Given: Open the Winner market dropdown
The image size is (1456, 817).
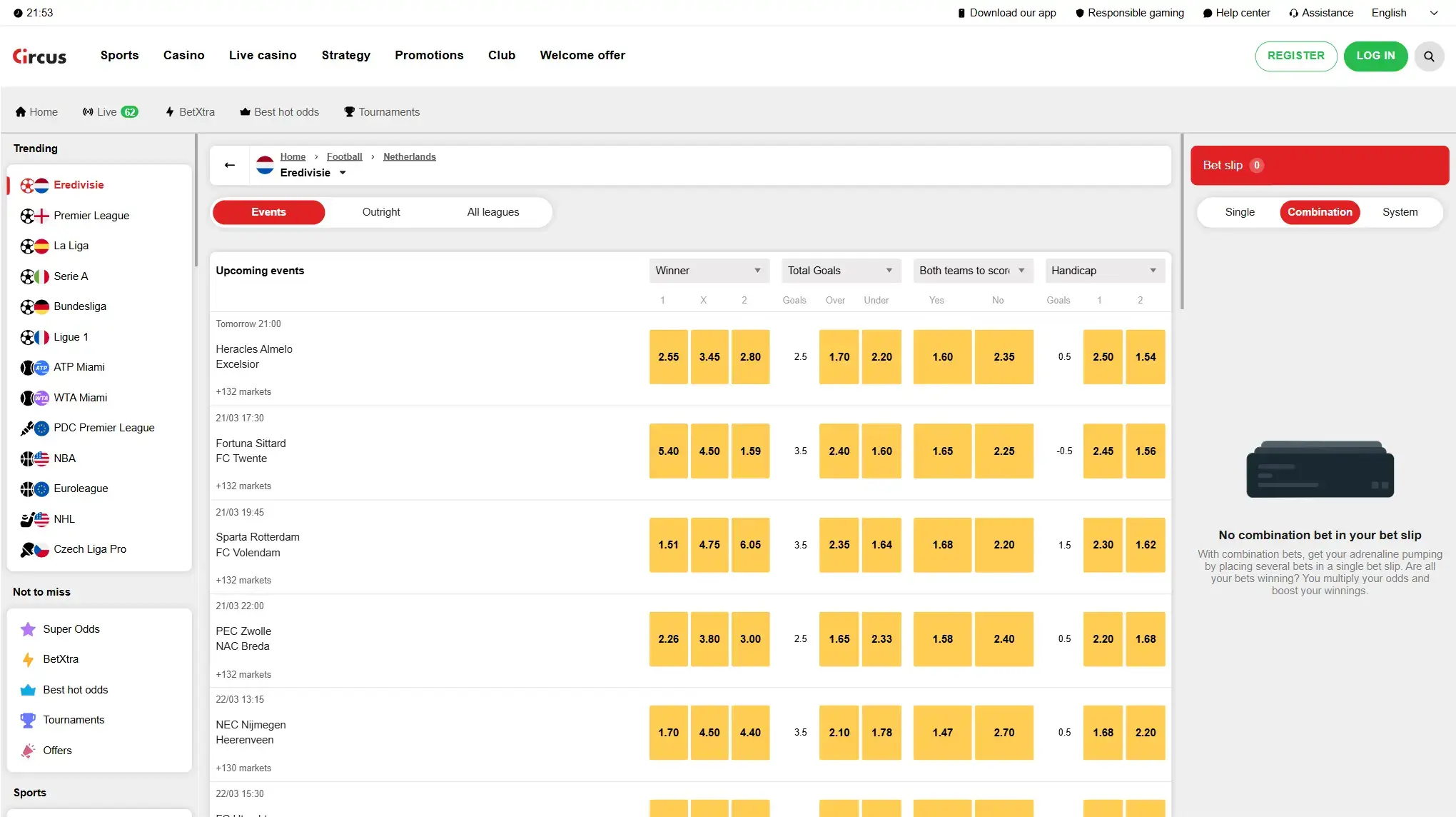Looking at the screenshot, I should click(x=709, y=271).
